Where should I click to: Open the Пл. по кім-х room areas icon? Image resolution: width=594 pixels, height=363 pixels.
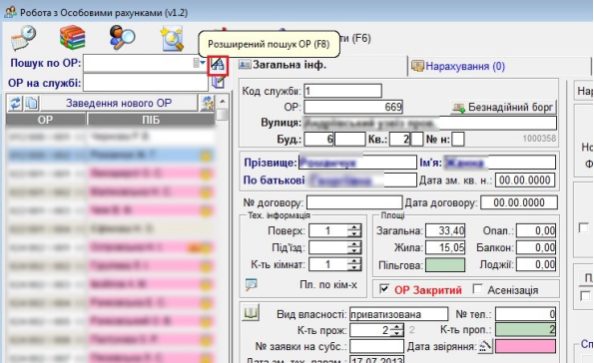coord(251,284)
